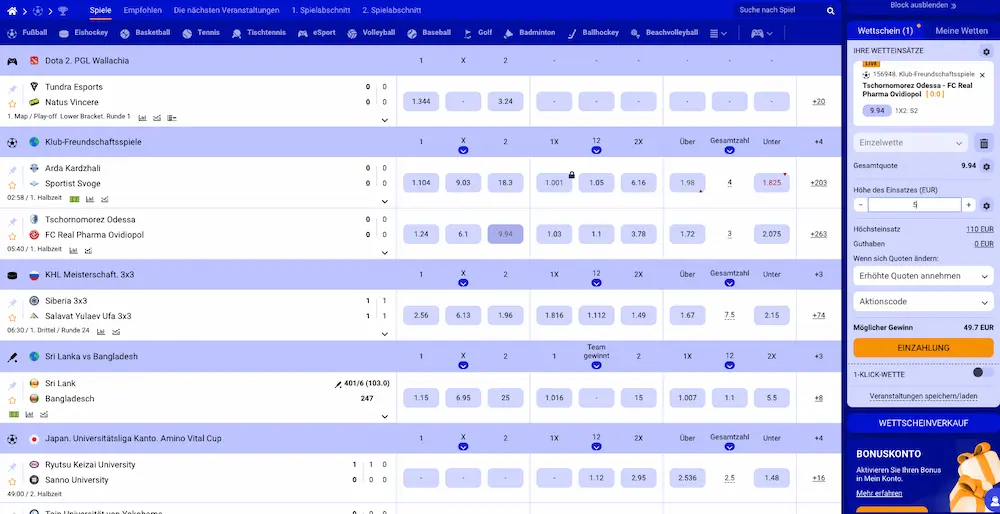Favorite the Arda Kardzhali match star
Screen dimensions: 1000x514
(x=12, y=185)
